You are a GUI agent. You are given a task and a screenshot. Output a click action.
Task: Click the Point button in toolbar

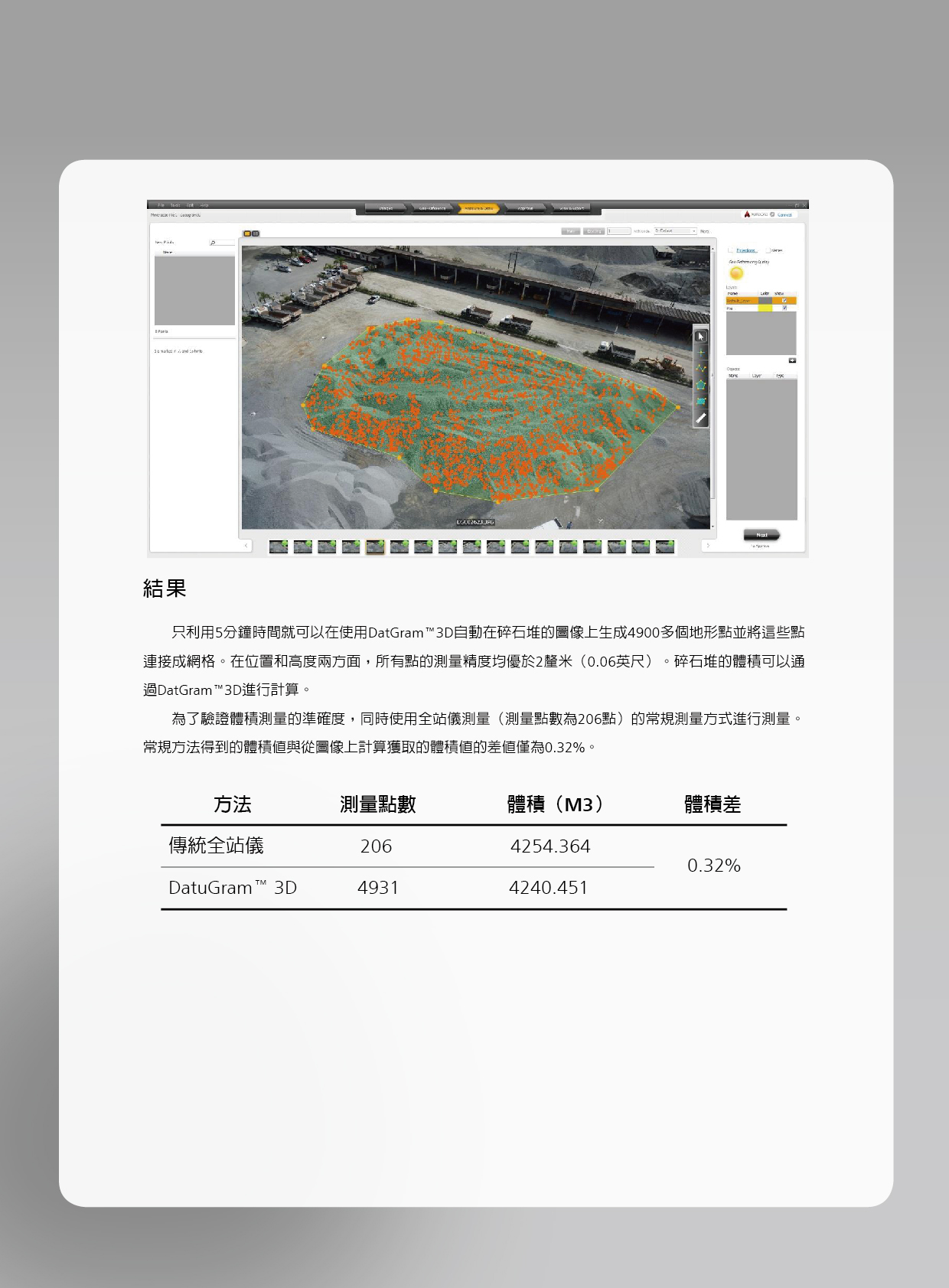click(x=570, y=230)
